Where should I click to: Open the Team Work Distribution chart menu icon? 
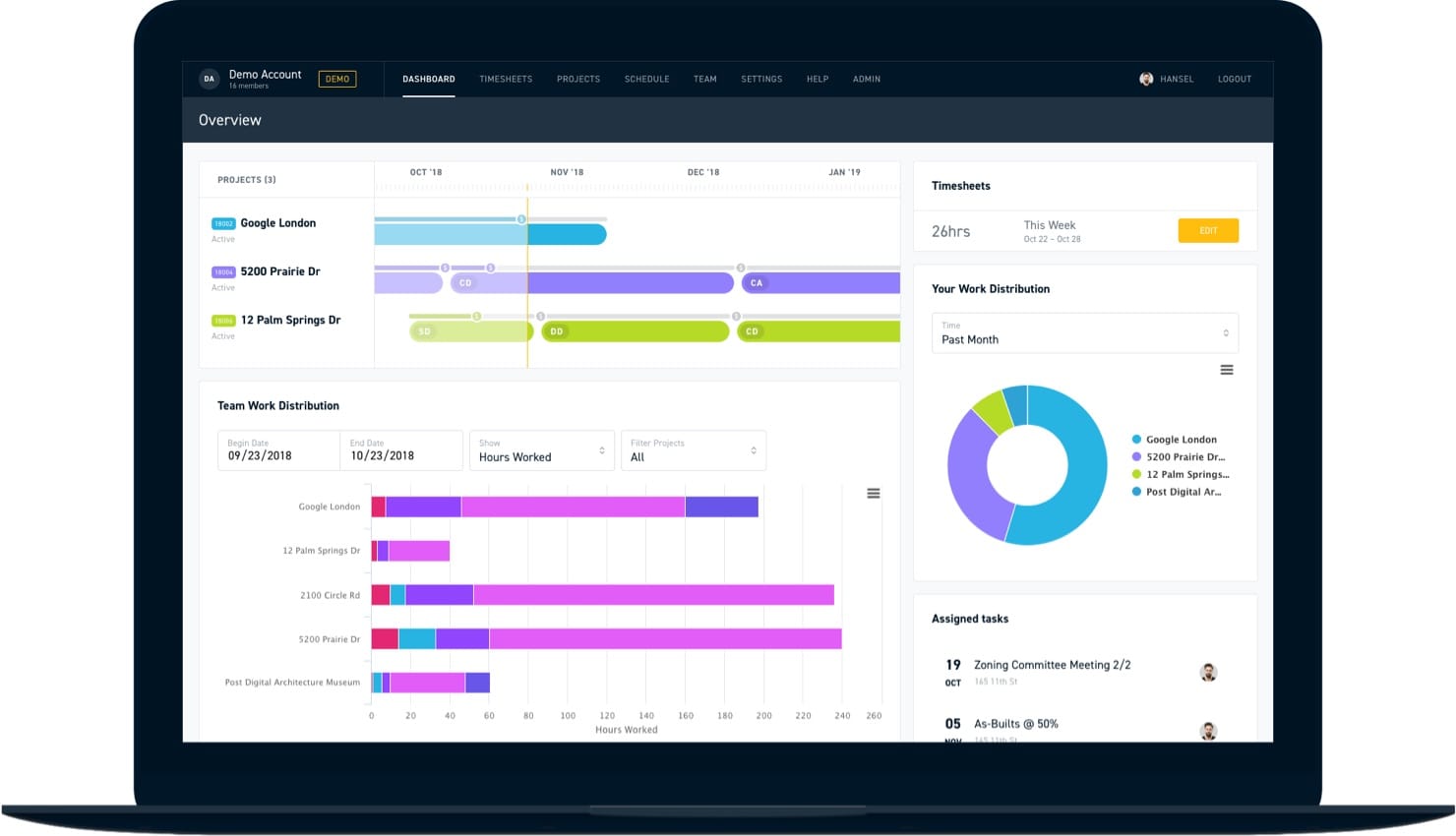click(x=873, y=494)
